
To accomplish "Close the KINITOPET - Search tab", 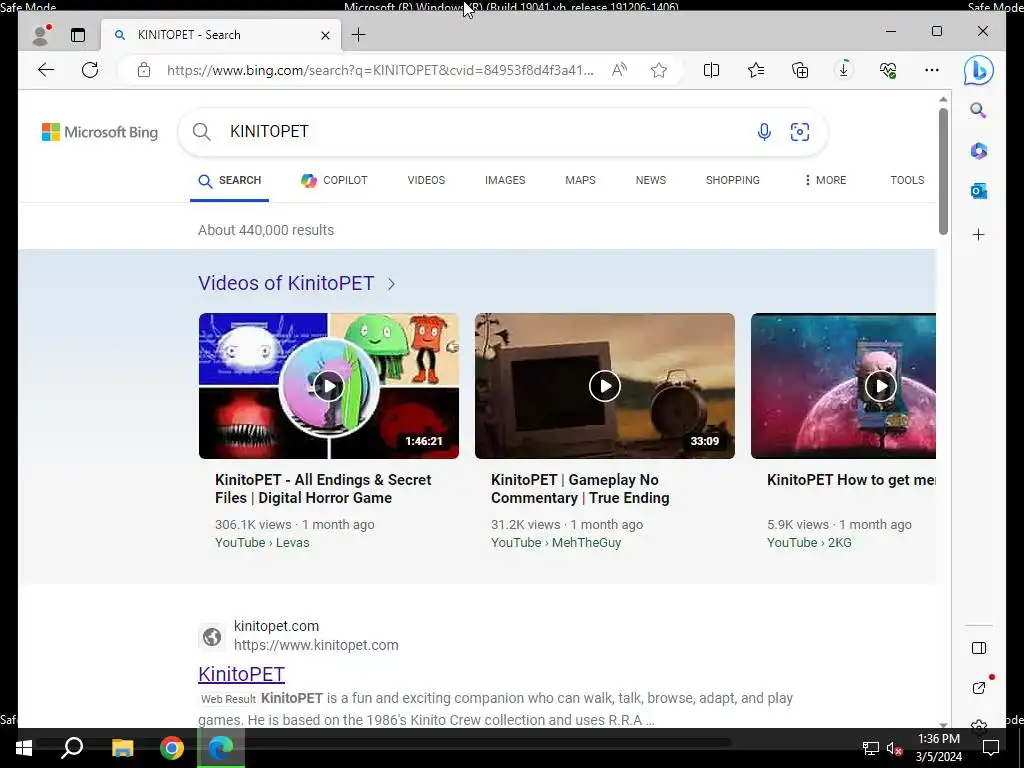I will point(325,35).
